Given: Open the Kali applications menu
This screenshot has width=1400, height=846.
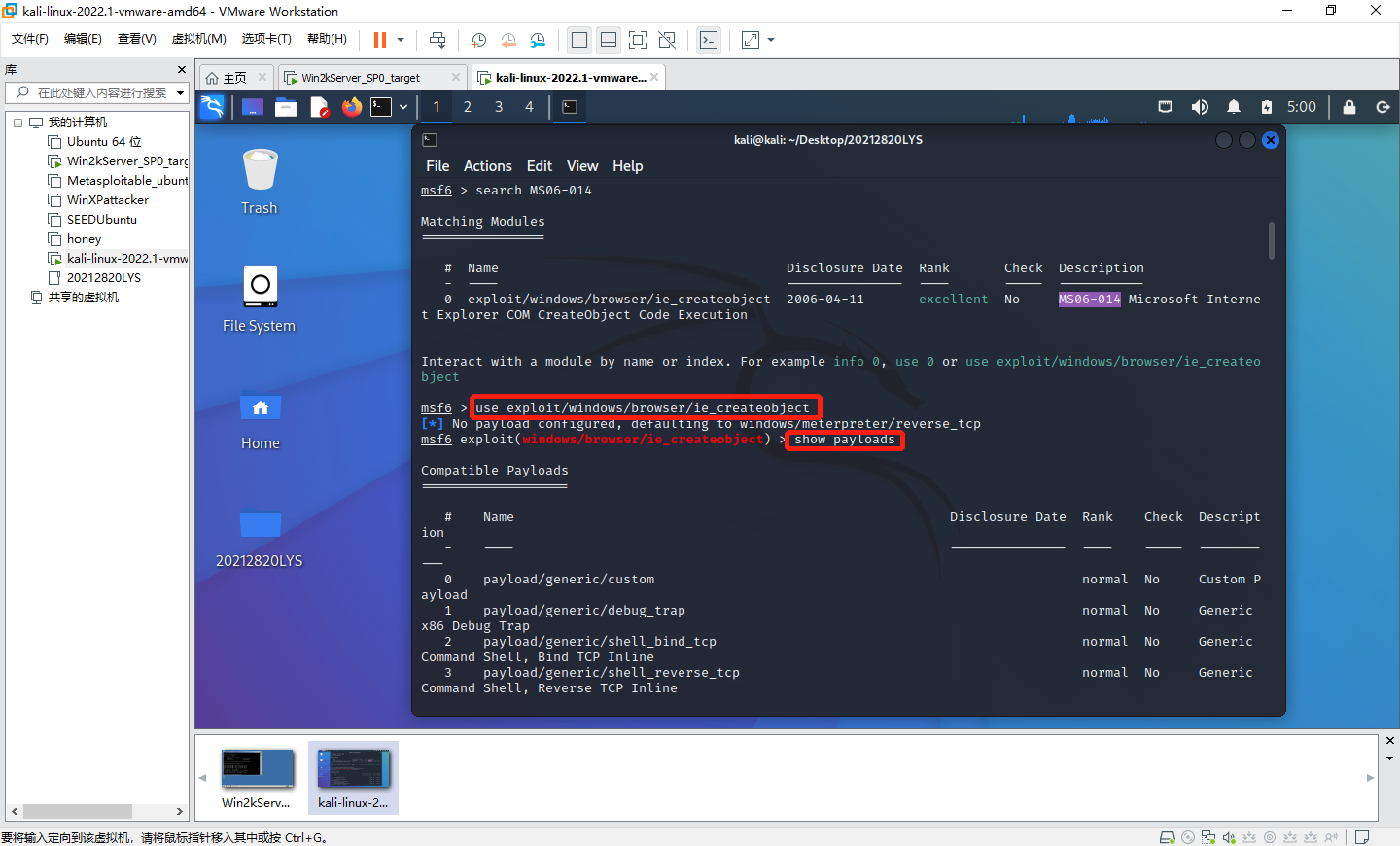Looking at the screenshot, I should tap(212, 107).
